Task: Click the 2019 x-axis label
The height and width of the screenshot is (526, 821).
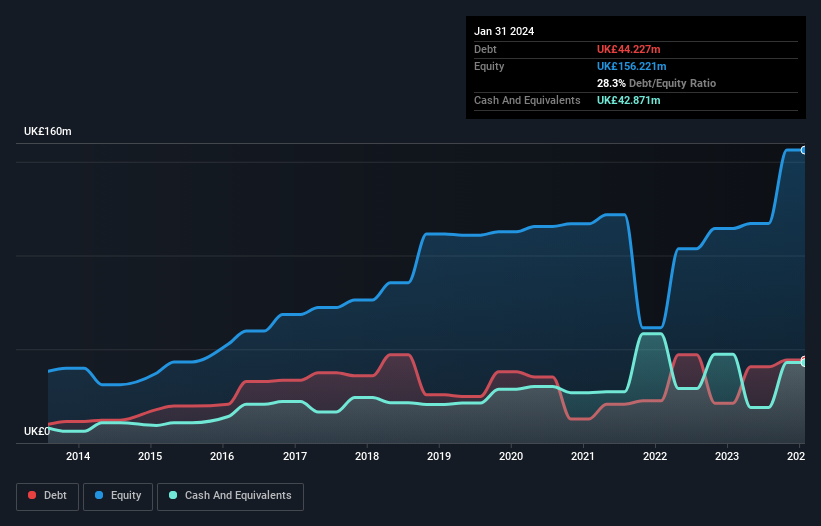Action: 439,456
